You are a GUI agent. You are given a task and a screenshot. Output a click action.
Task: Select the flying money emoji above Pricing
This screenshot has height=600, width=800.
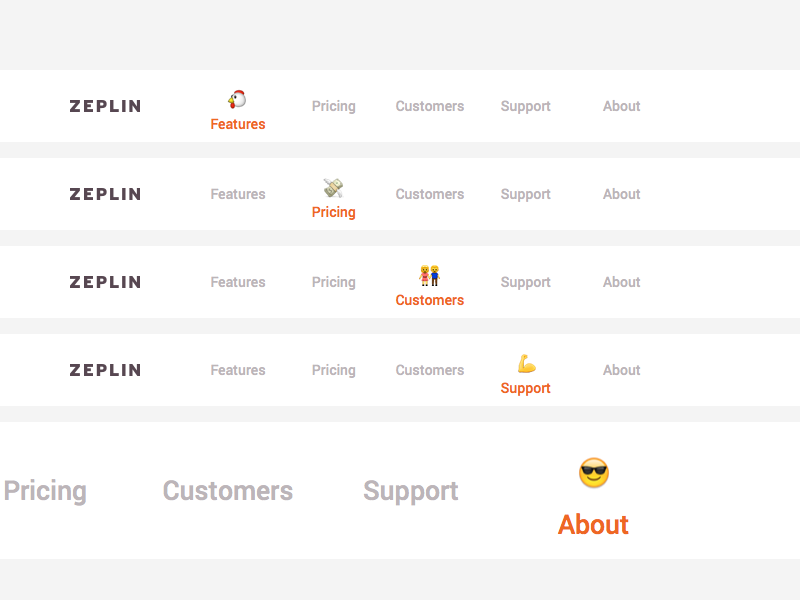coord(333,186)
